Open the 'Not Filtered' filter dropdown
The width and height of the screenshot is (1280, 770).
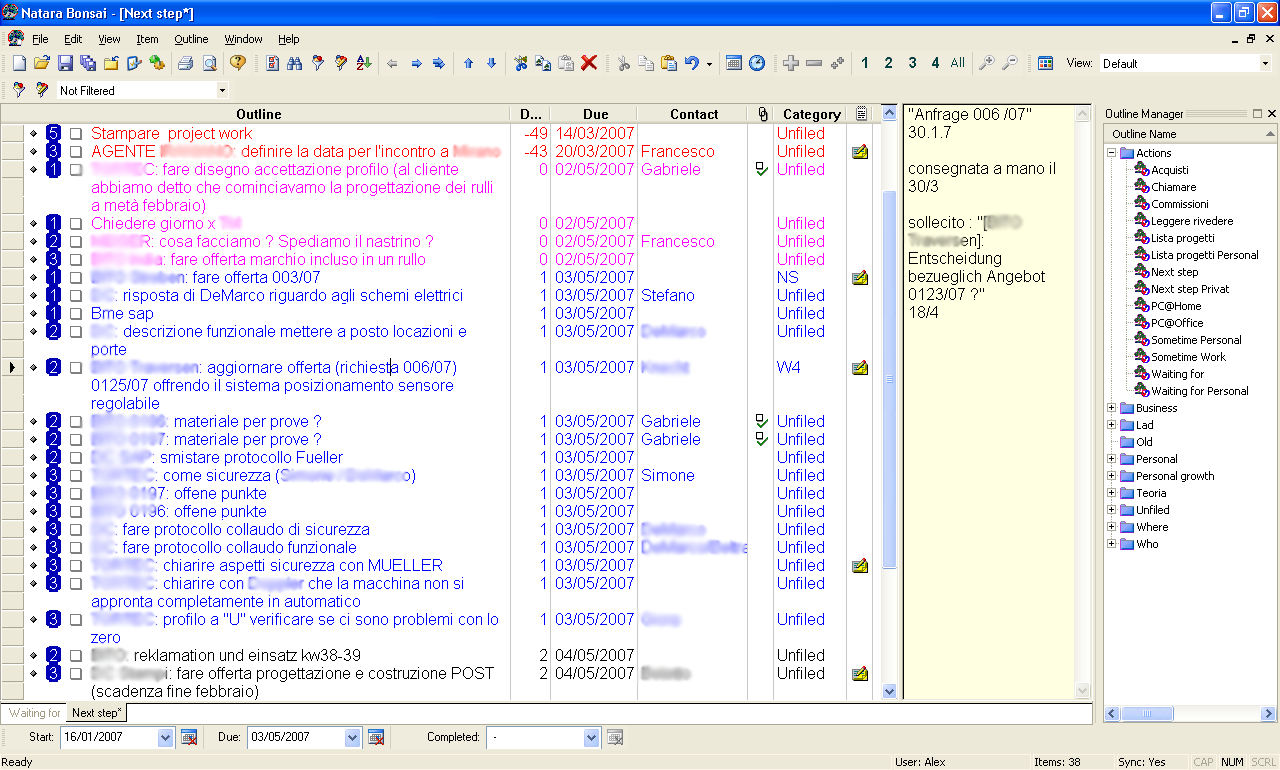[x=222, y=90]
